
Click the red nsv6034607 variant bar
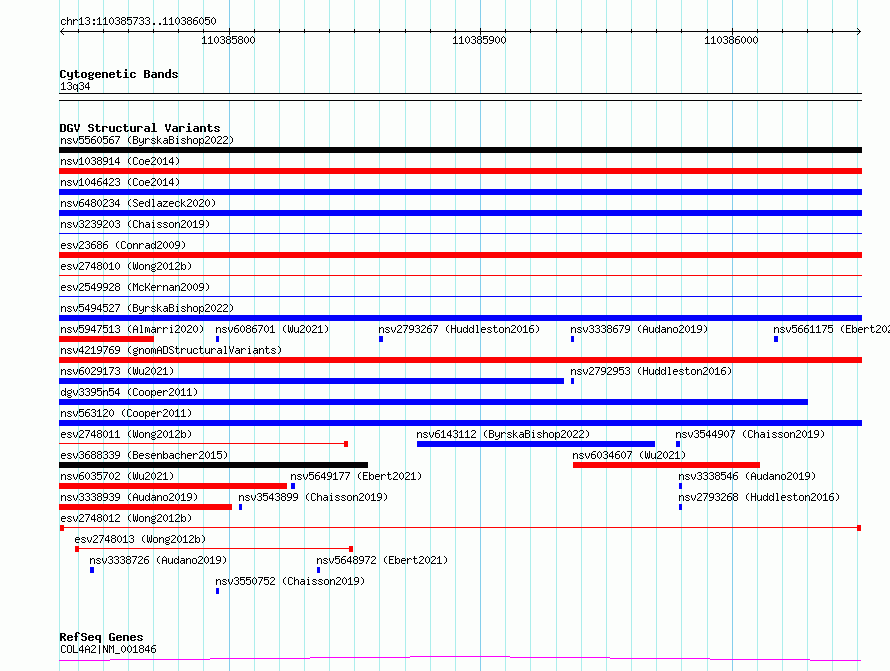coord(666,465)
